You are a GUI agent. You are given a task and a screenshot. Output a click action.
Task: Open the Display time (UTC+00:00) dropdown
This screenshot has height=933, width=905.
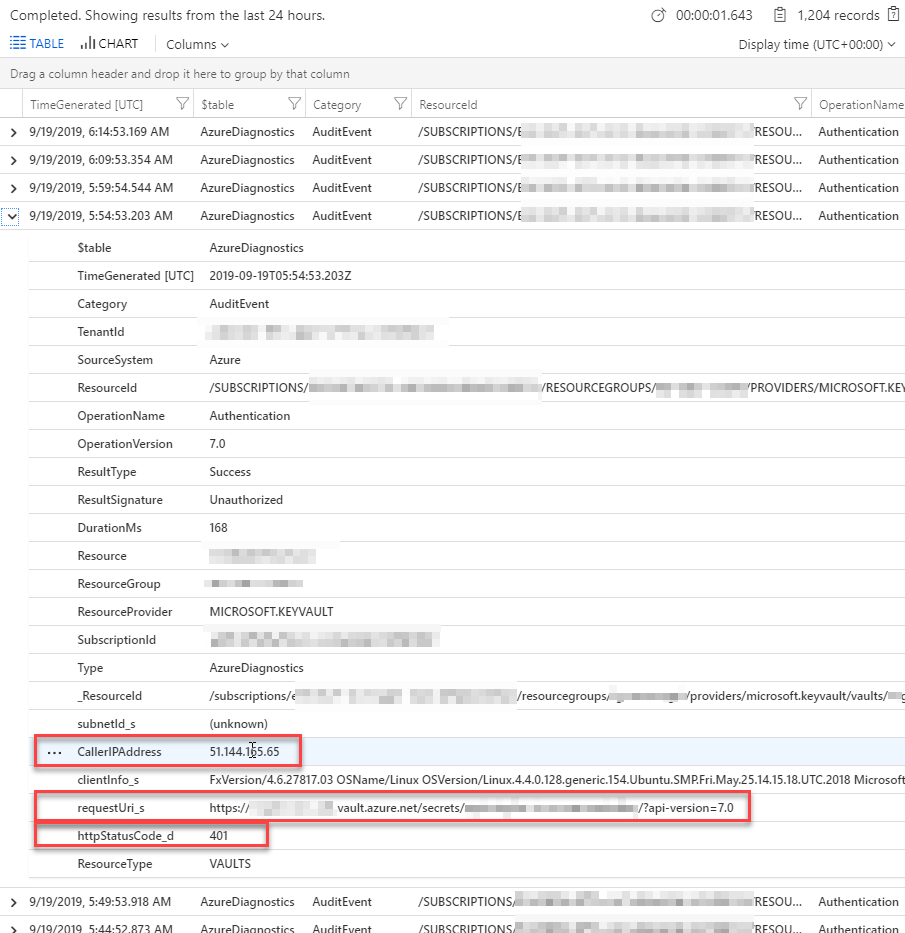click(817, 44)
